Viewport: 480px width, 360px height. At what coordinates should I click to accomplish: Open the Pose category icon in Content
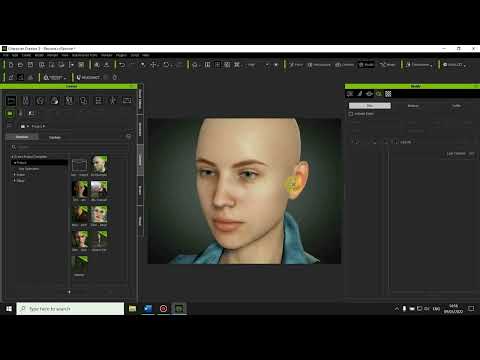click(98, 100)
